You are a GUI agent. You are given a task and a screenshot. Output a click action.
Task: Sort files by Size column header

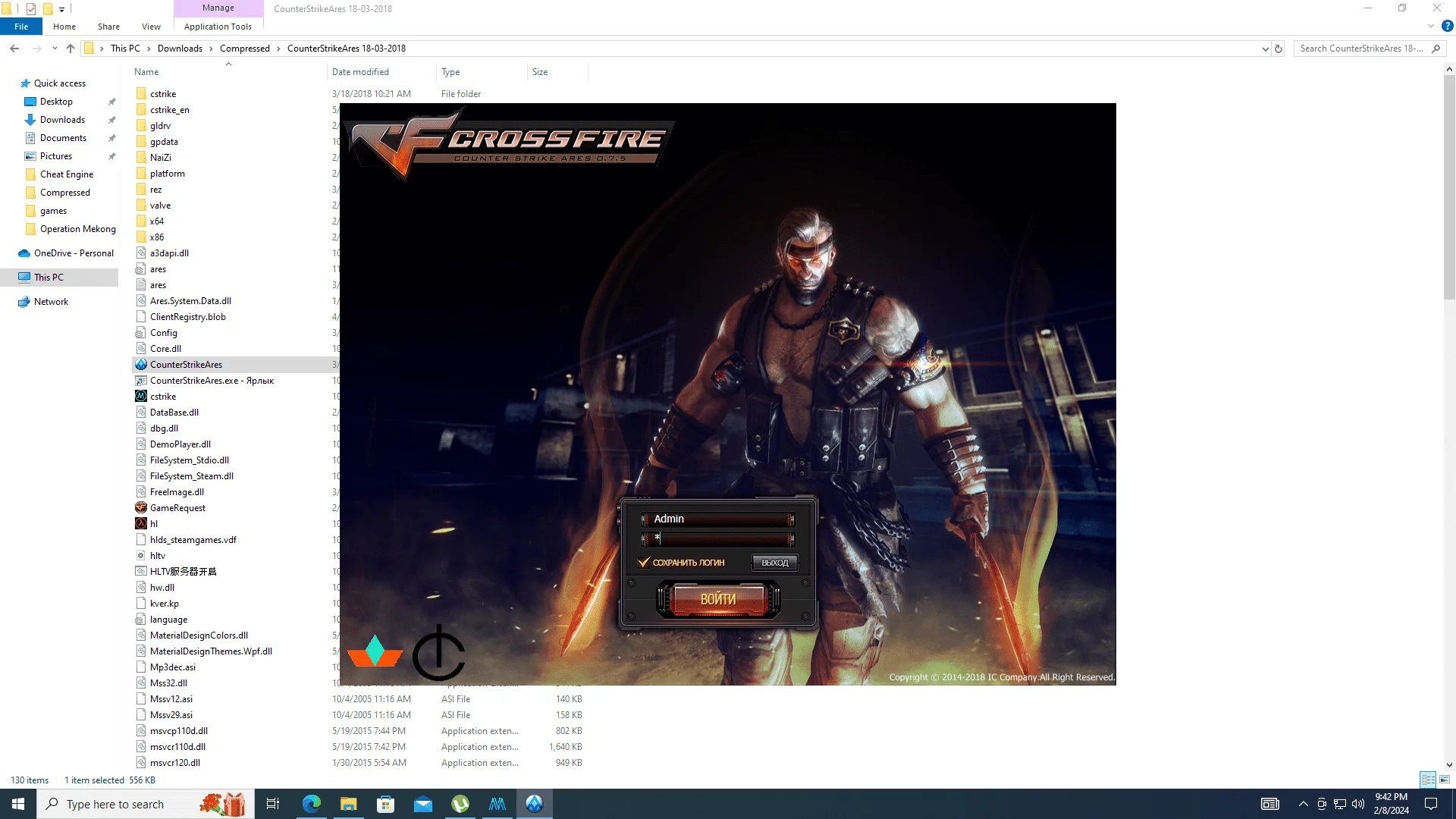coord(557,72)
